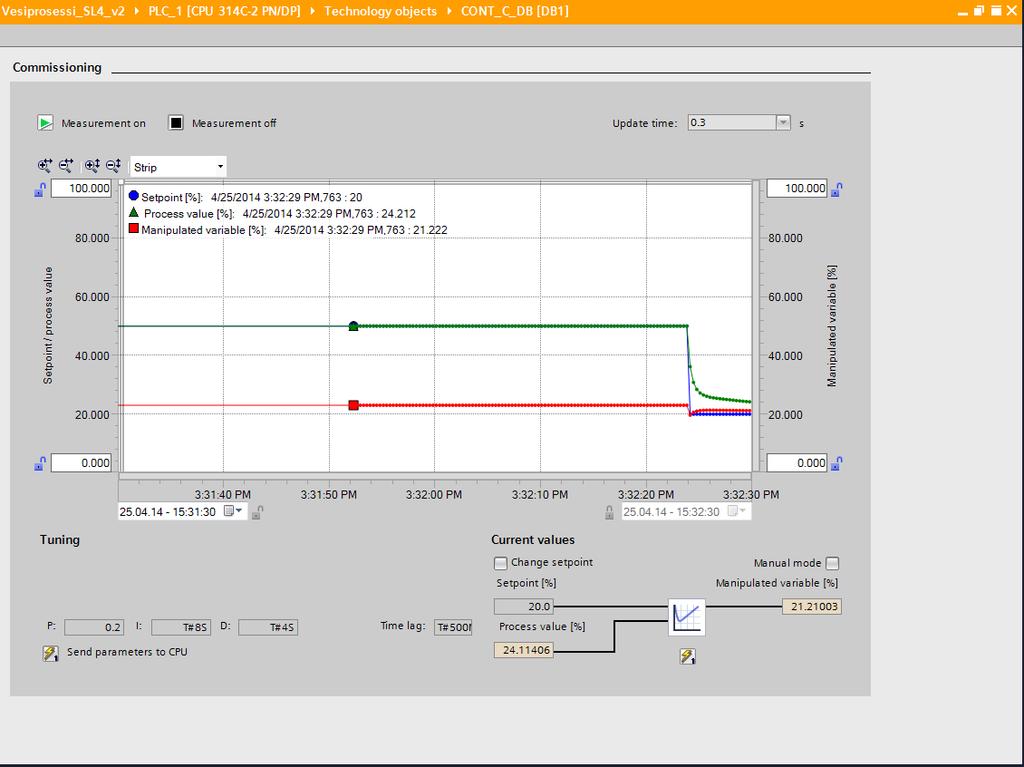Click Send parameters to CPU text
This screenshot has width=1024, height=767.
pos(127,652)
